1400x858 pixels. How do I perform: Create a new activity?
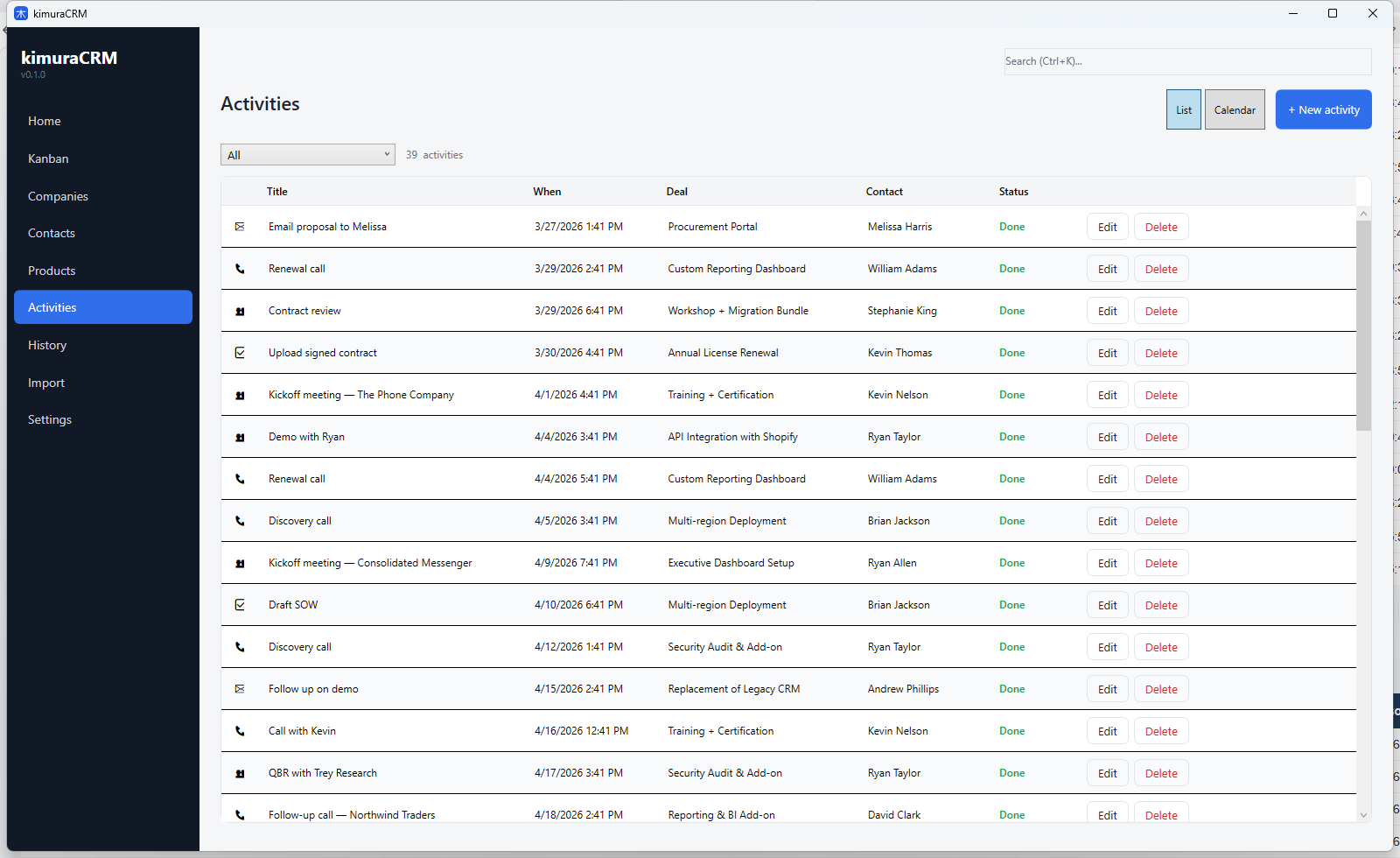point(1323,109)
